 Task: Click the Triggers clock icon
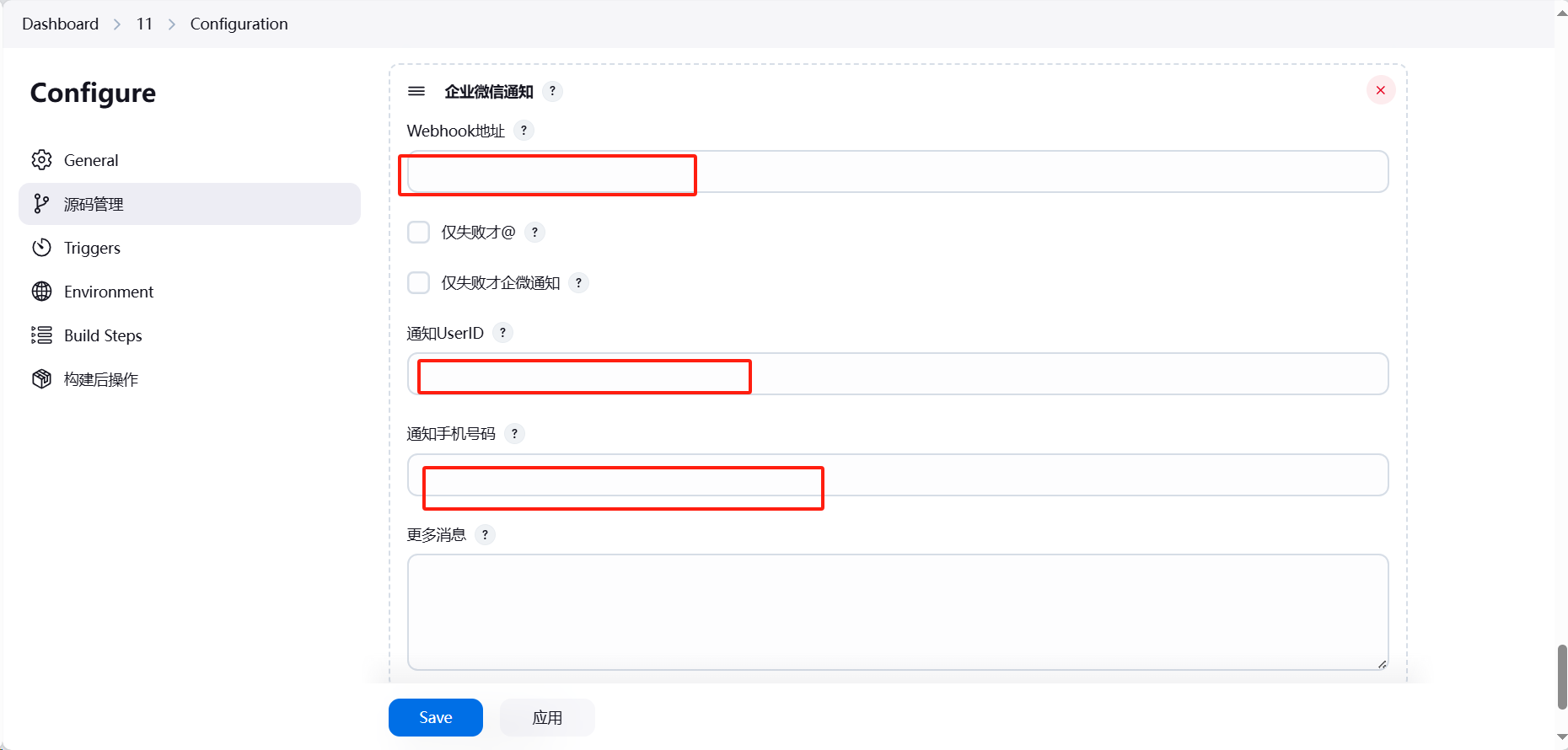point(41,248)
